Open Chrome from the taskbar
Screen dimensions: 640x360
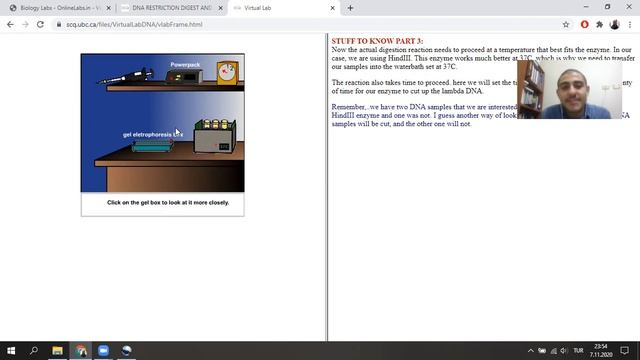click(x=80, y=351)
